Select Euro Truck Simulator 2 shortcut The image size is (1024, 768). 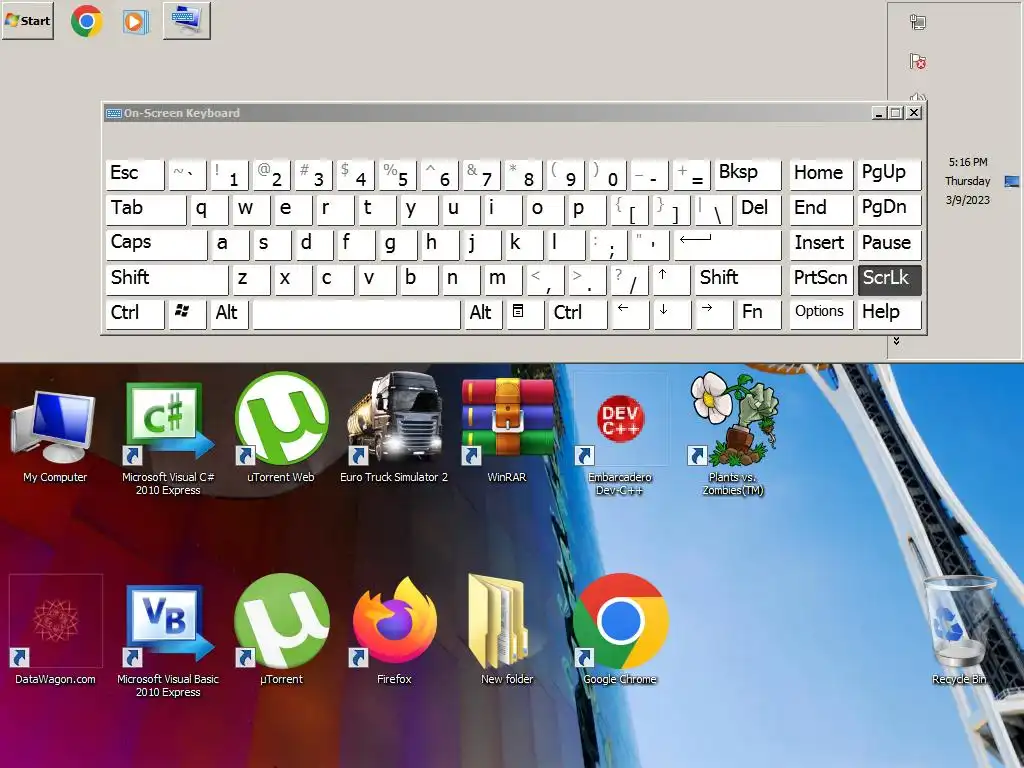click(394, 428)
